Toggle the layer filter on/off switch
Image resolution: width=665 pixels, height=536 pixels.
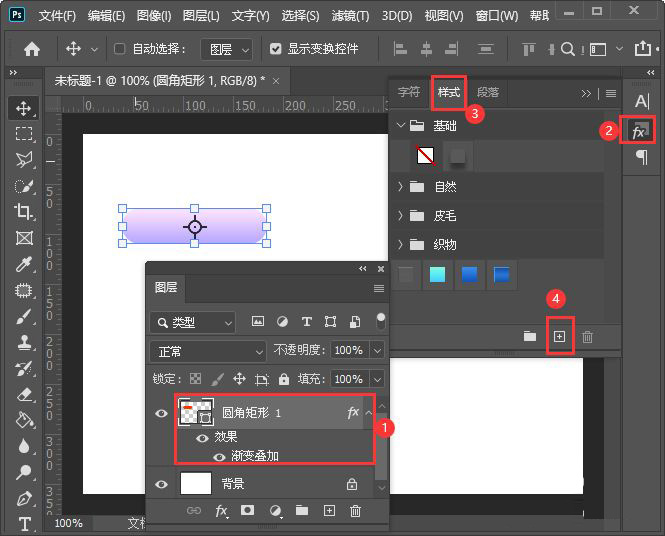pyautogui.click(x=381, y=321)
